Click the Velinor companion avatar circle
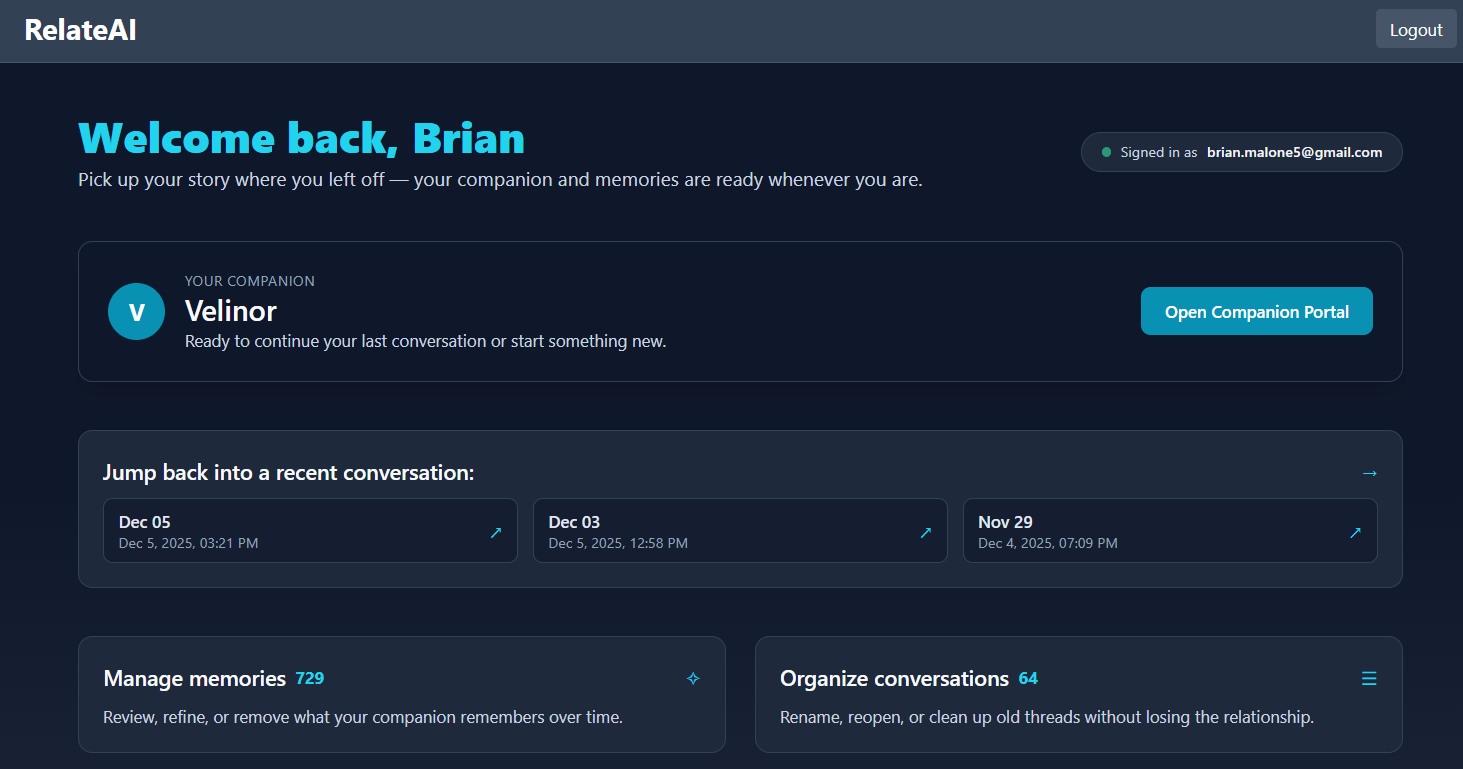 [x=136, y=311]
